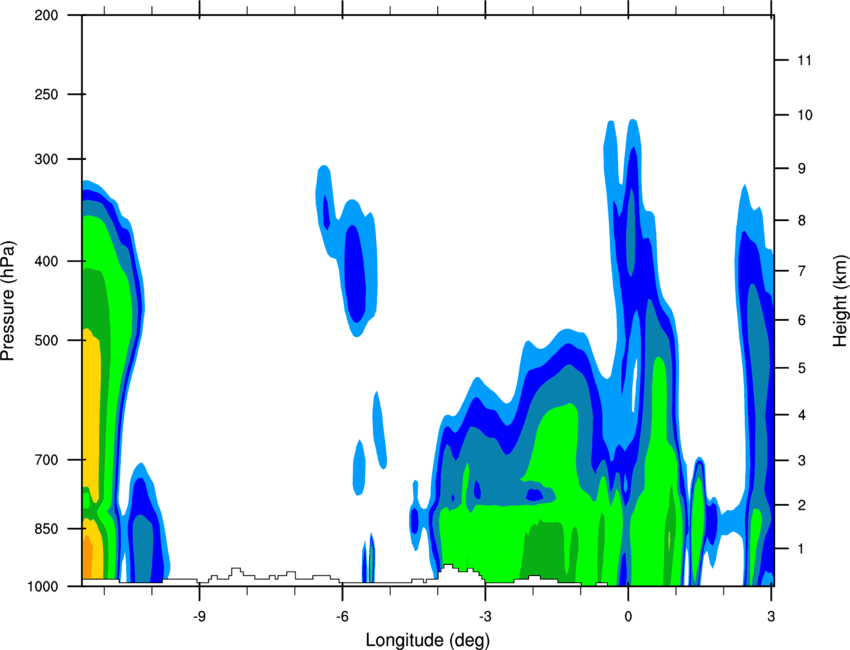This screenshot has width=850, height=650.
Task: Click the 850 pressure tick label
Action: (46, 529)
